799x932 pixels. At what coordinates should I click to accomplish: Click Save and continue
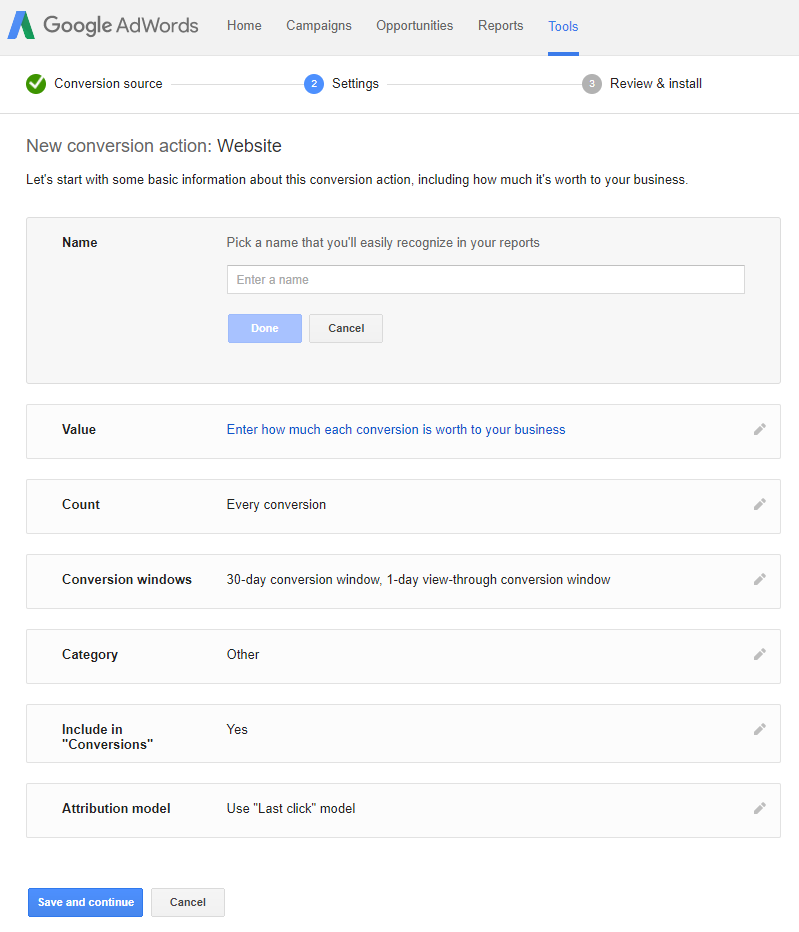point(86,902)
